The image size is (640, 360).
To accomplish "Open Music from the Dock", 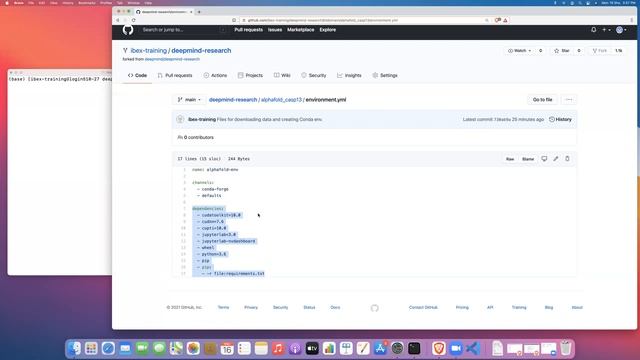I will pyautogui.click(x=278, y=348).
